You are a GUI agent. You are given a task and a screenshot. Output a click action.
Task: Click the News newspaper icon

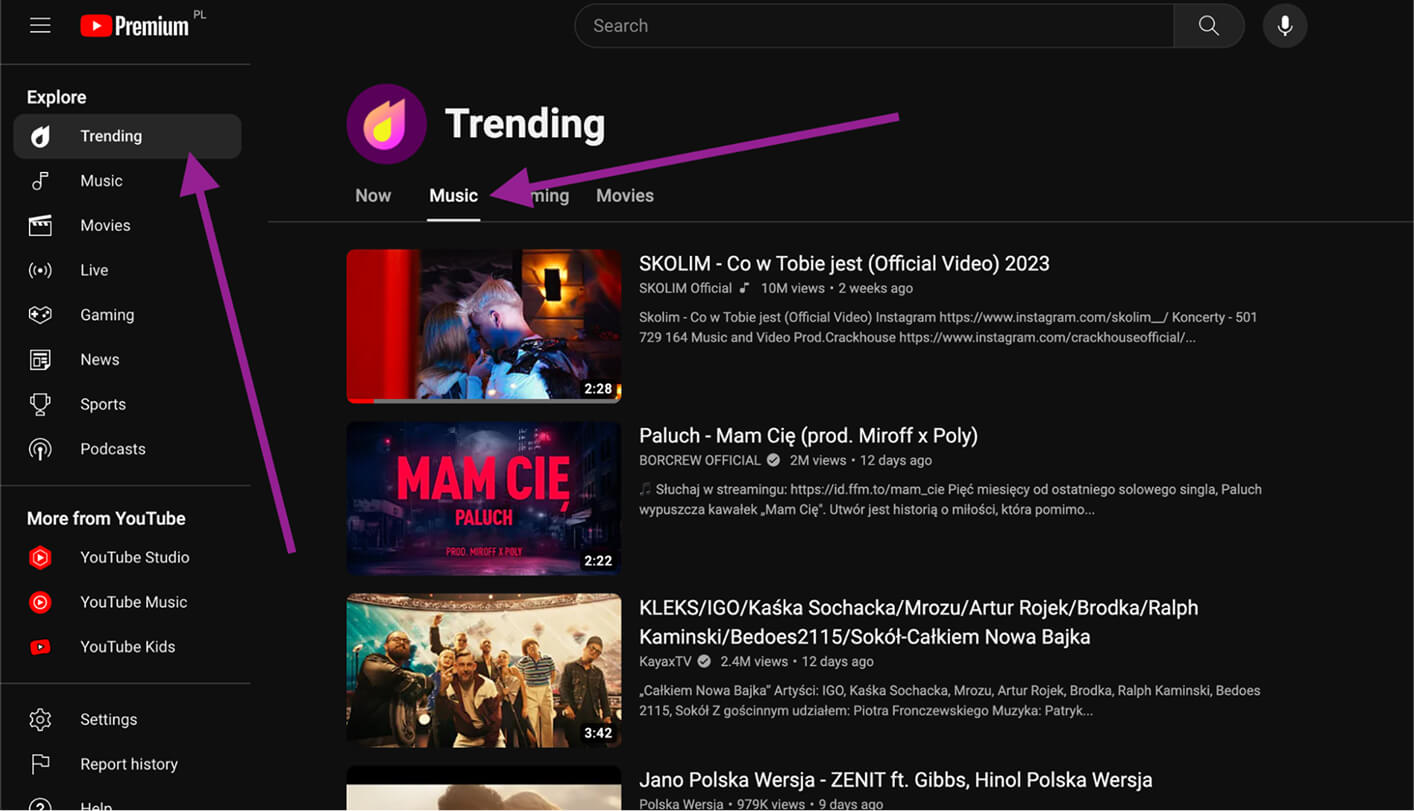(40, 360)
